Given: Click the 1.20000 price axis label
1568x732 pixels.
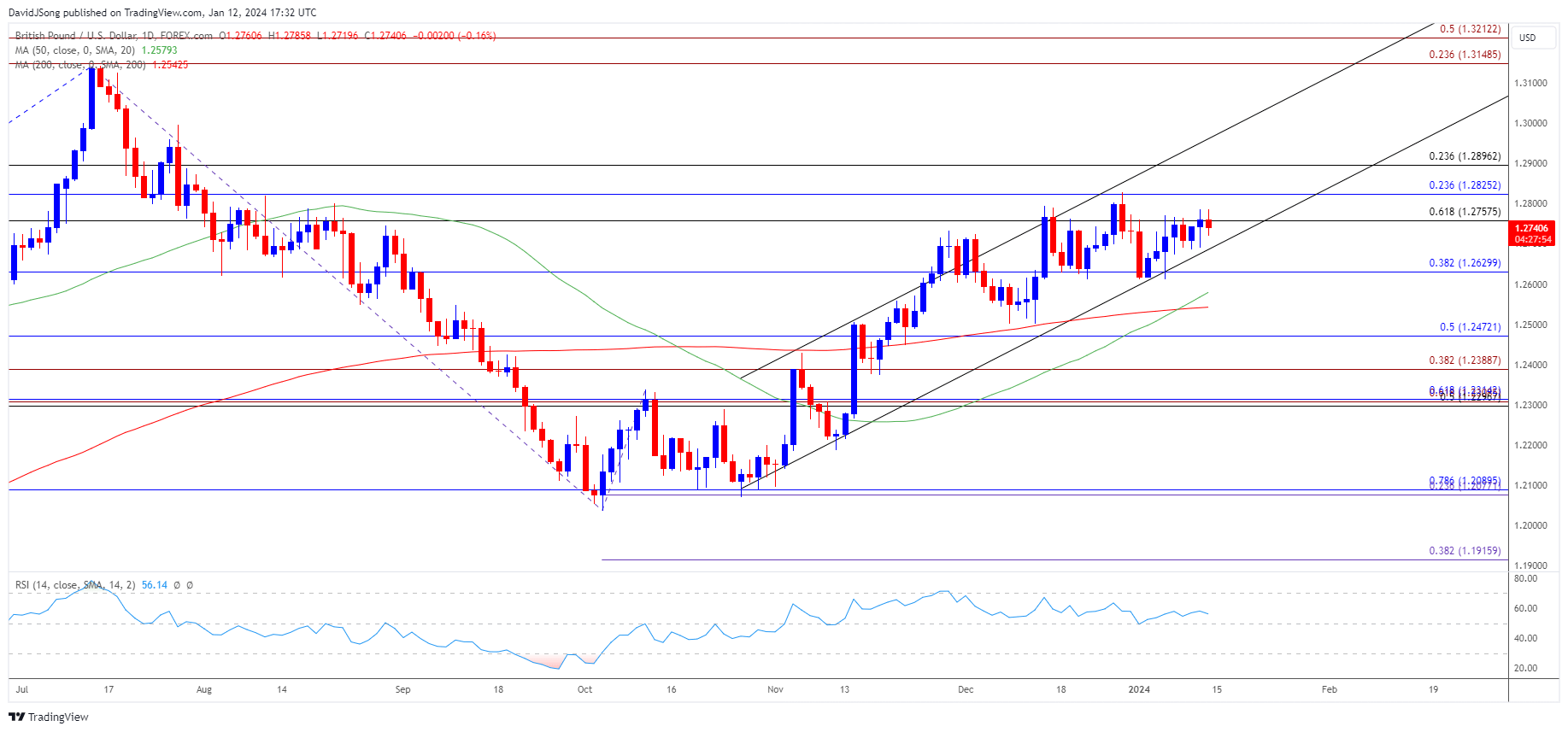Looking at the screenshot, I should point(1530,525).
